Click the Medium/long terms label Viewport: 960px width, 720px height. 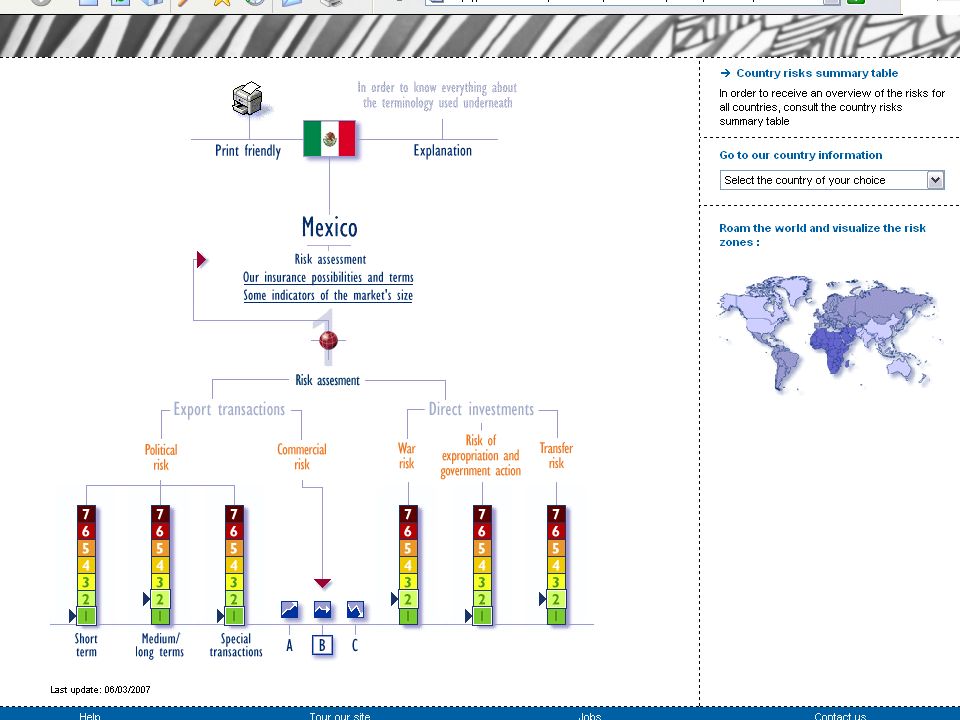160,645
